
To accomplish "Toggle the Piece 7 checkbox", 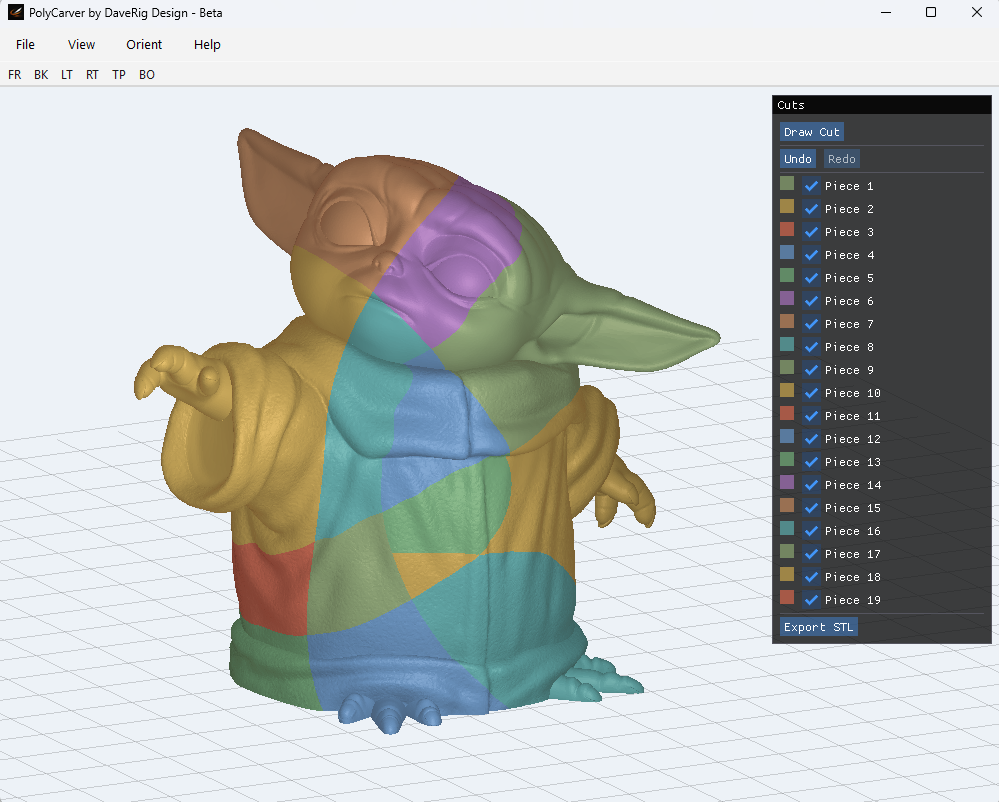I will tap(811, 324).
